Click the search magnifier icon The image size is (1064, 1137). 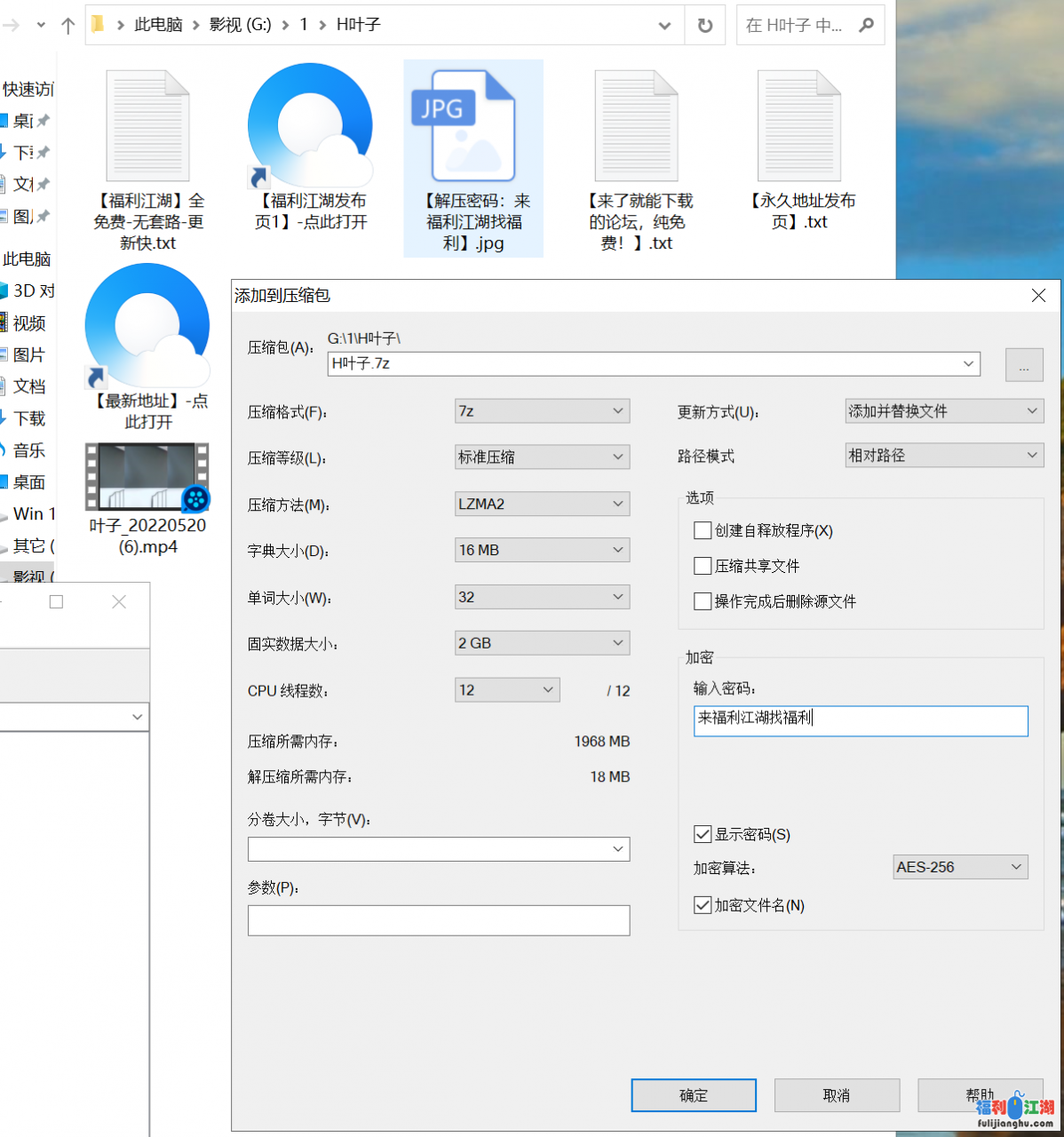[866, 26]
